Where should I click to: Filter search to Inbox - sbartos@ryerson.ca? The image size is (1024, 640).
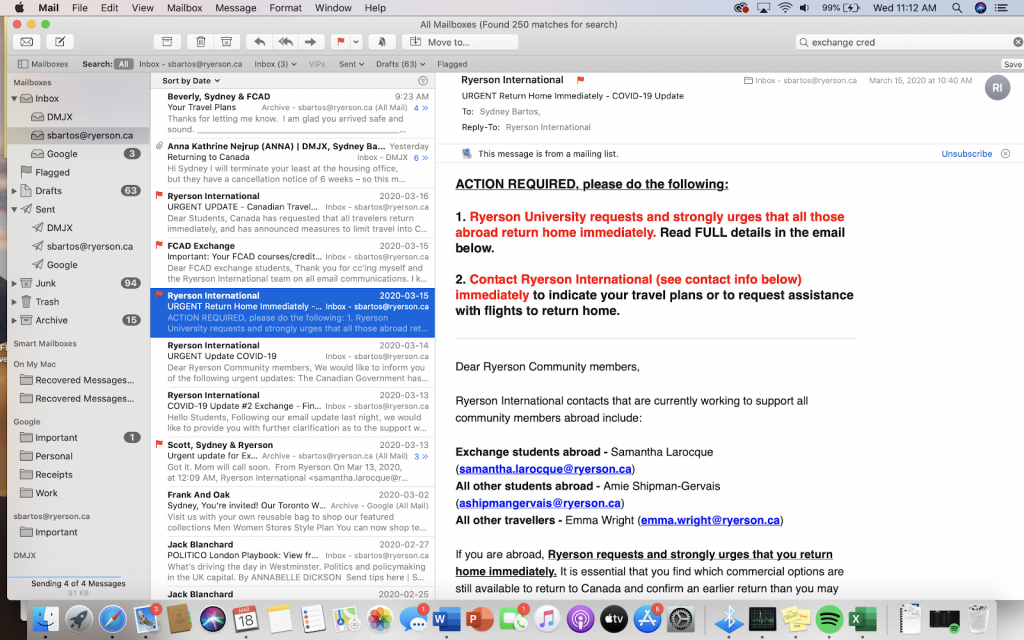190,64
